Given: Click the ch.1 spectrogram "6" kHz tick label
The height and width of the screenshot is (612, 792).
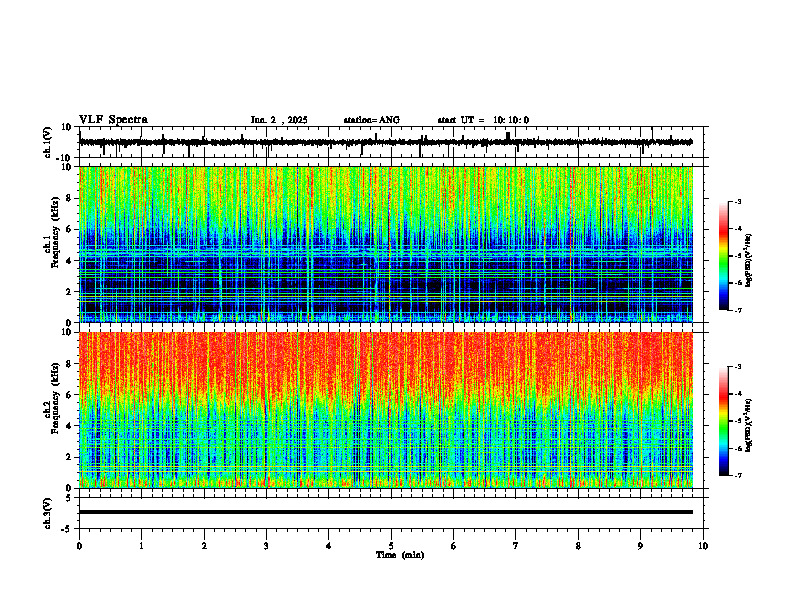Looking at the screenshot, I should [71, 229].
